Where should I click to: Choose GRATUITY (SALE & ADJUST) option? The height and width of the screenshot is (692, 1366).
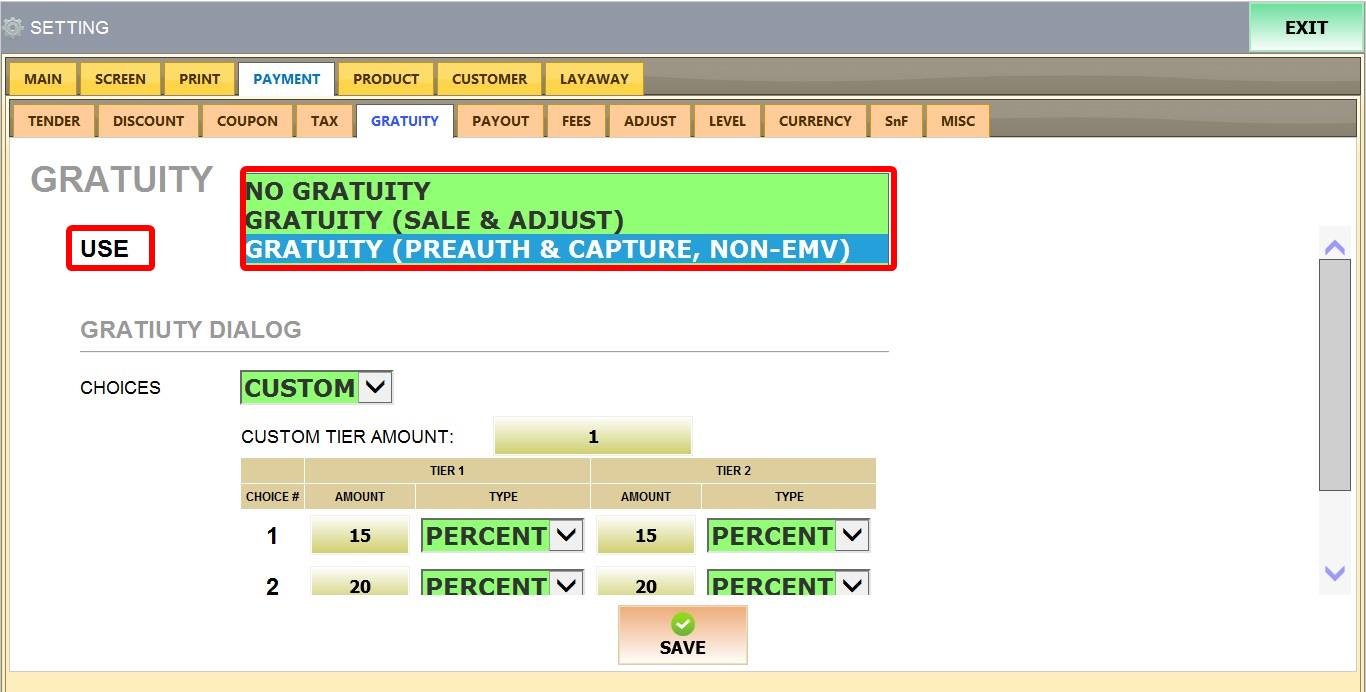(434, 220)
